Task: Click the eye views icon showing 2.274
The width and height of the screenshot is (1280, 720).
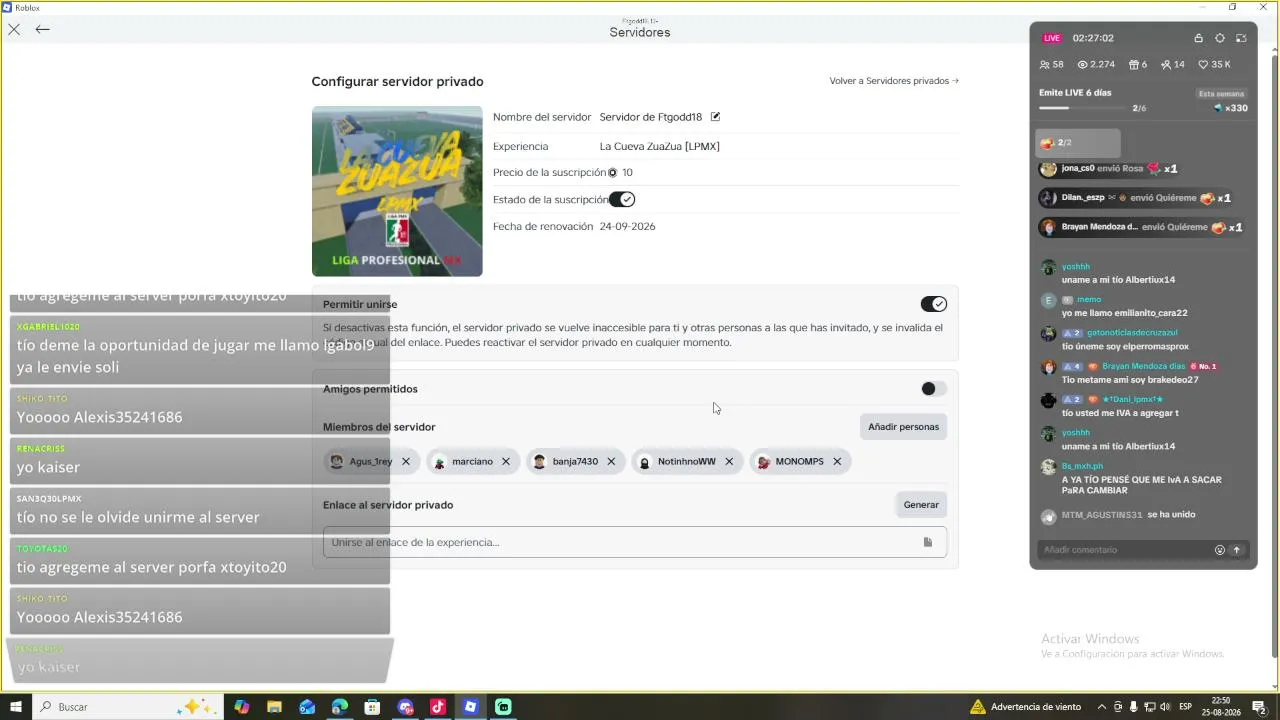Action: click(1082, 65)
